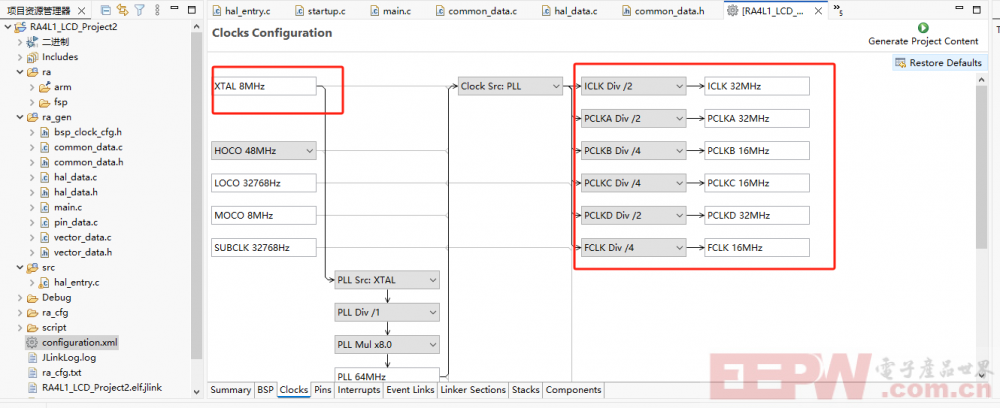1000x408 pixels.
Task: Select vector_data.h file
Action: [x=83, y=252]
